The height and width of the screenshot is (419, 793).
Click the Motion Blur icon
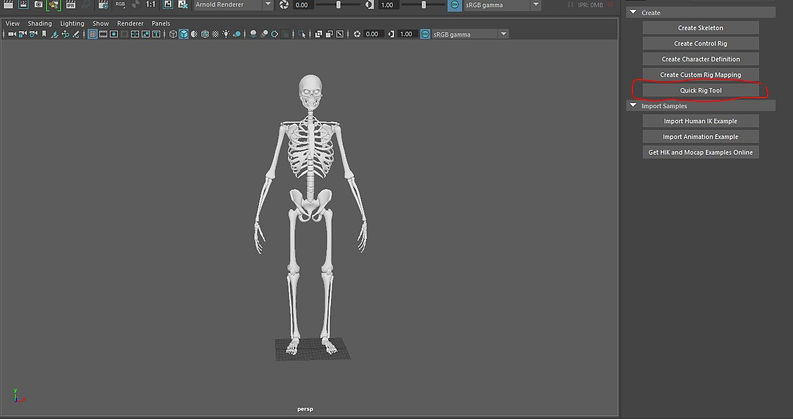click(264, 34)
